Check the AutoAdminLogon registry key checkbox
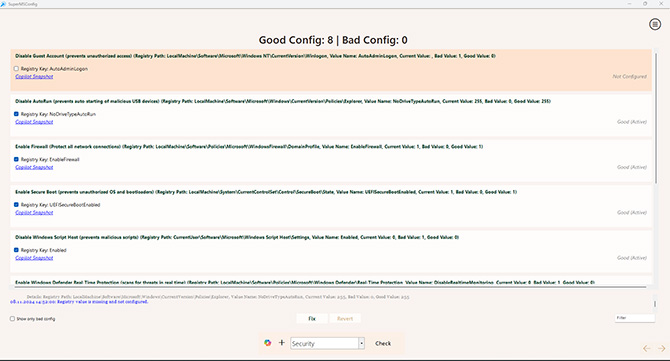 [x=16, y=68]
